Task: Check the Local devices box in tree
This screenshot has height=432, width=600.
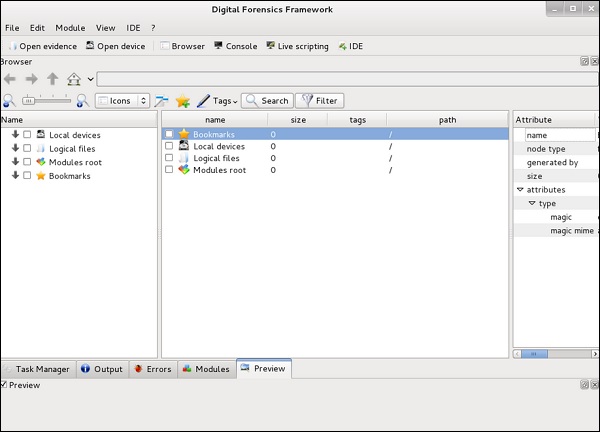Action: tap(27, 134)
